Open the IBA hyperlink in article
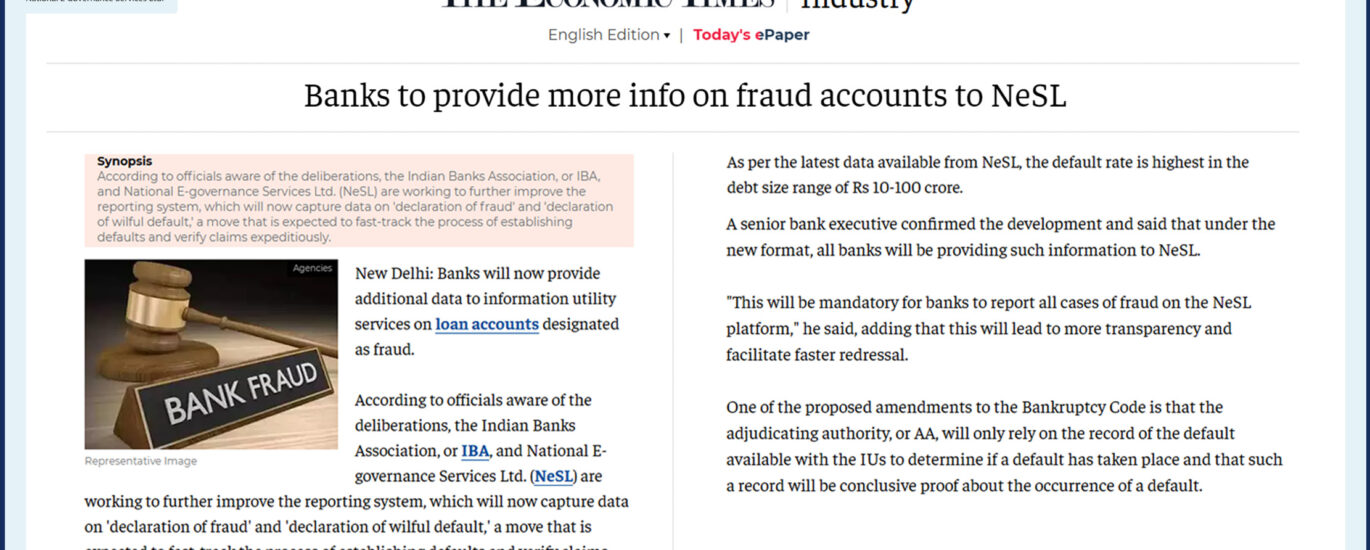Screen dimensions: 1370x550 tap(475, 451)
